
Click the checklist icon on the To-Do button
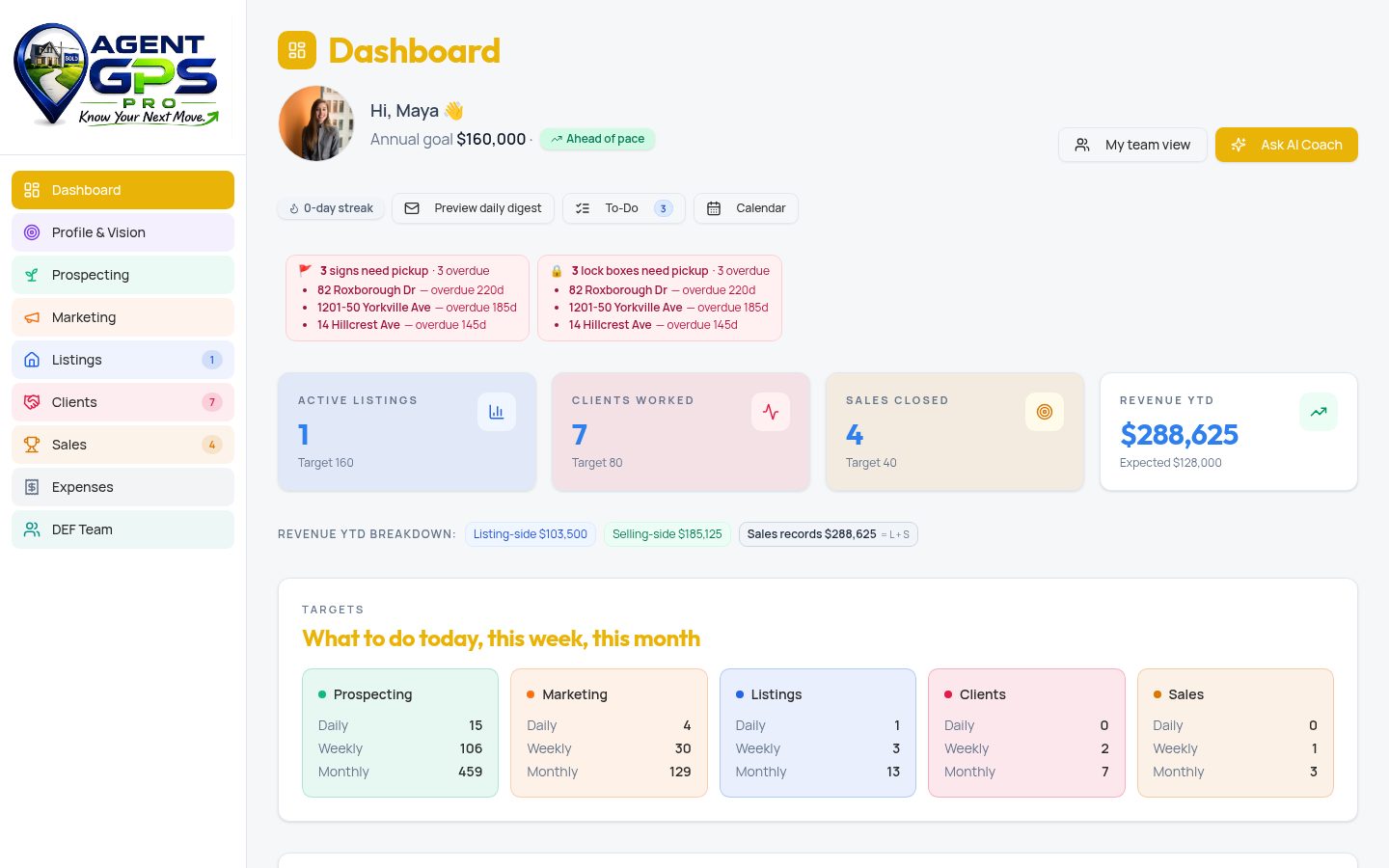click(x=583, y=208)
